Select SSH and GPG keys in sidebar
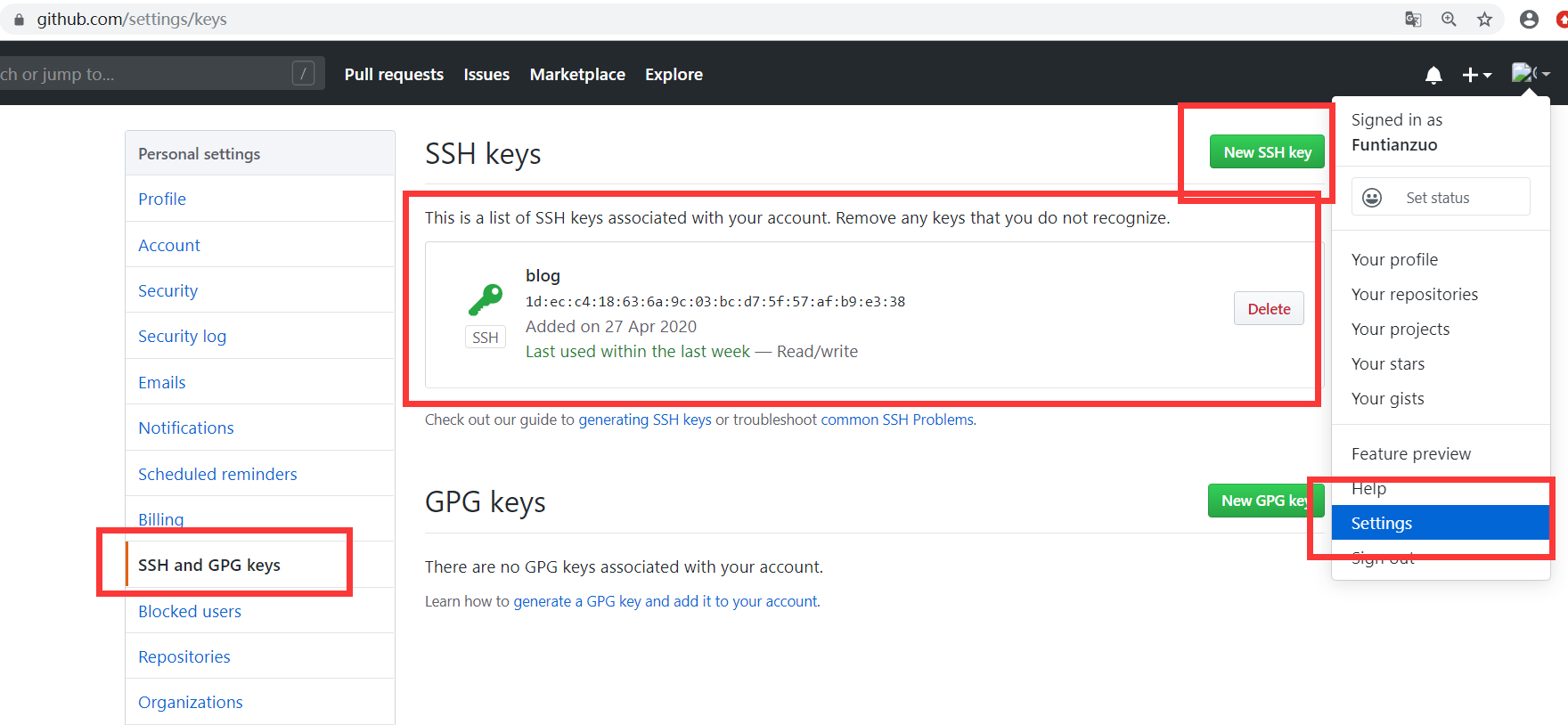The image size is (1568, 725). coord(209,565)
